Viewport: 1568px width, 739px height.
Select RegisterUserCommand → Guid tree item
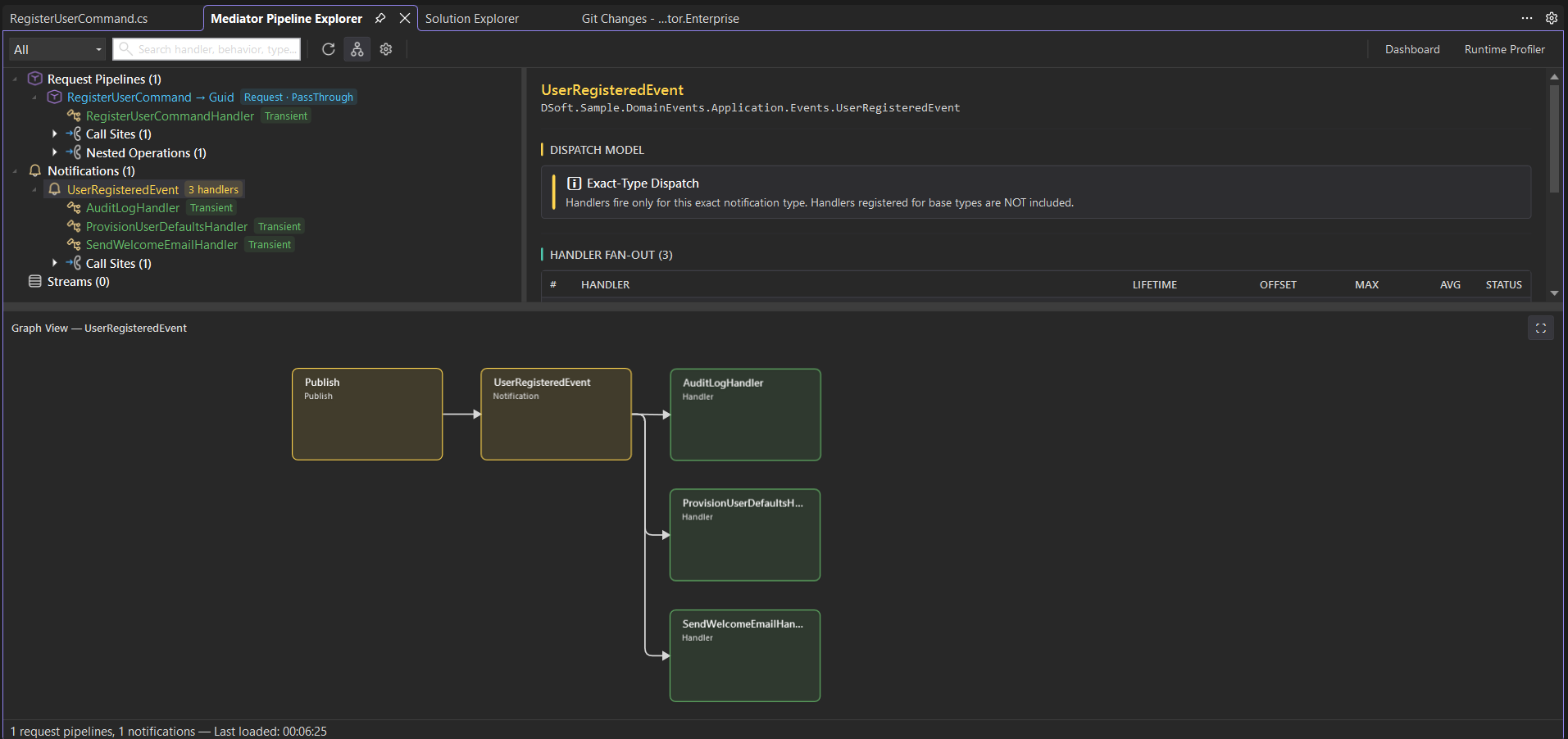(150, 97)
